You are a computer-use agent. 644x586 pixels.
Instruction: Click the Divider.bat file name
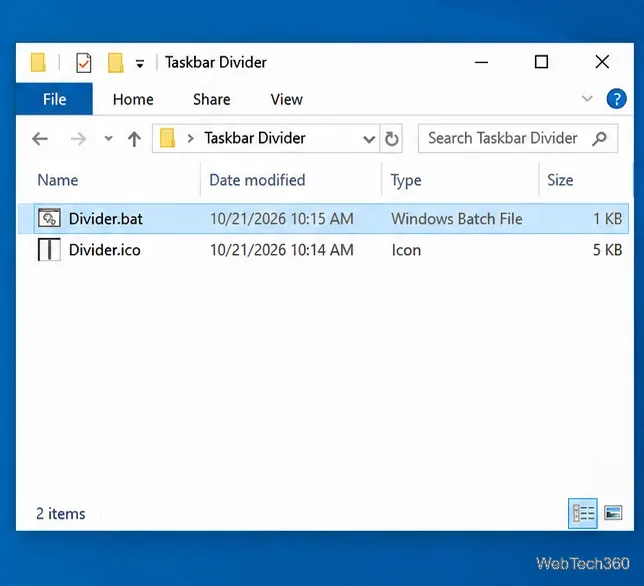coord(106,219)
